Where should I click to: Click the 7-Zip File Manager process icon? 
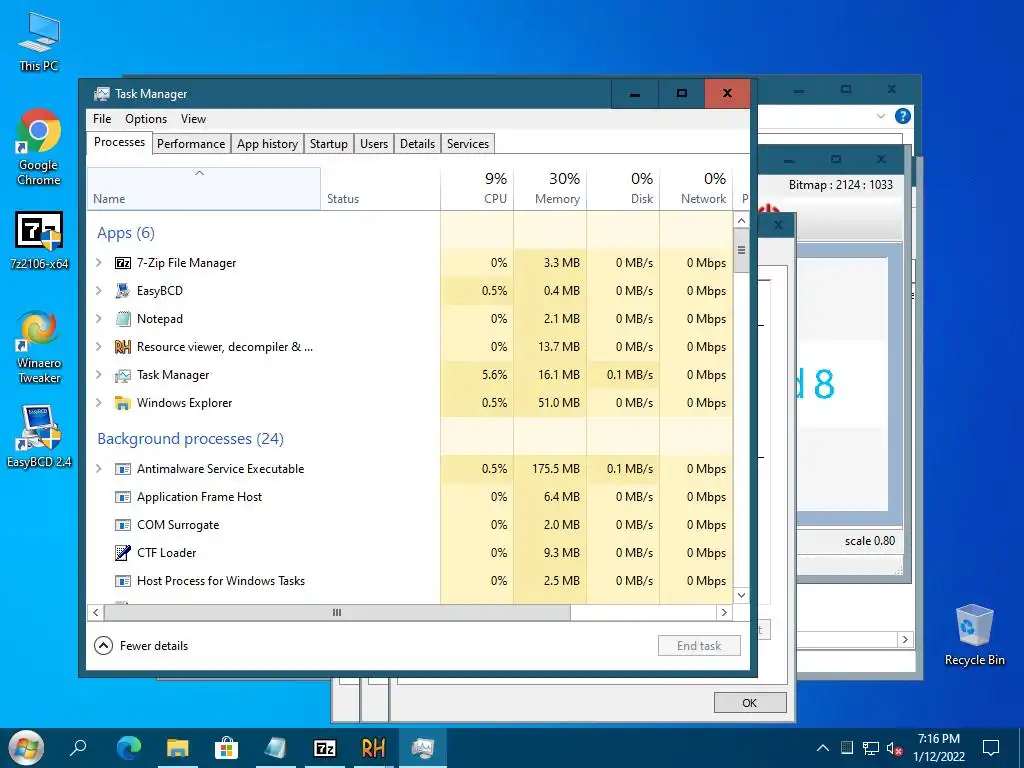point(123,263)
